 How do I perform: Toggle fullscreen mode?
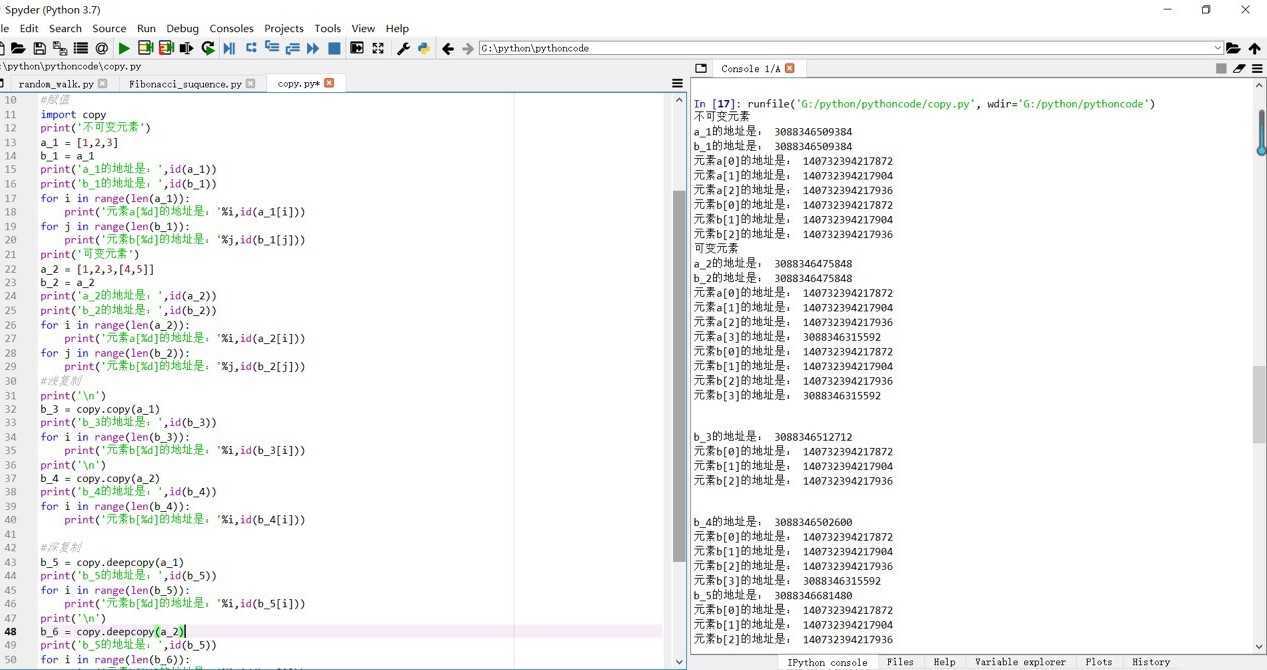378,48
